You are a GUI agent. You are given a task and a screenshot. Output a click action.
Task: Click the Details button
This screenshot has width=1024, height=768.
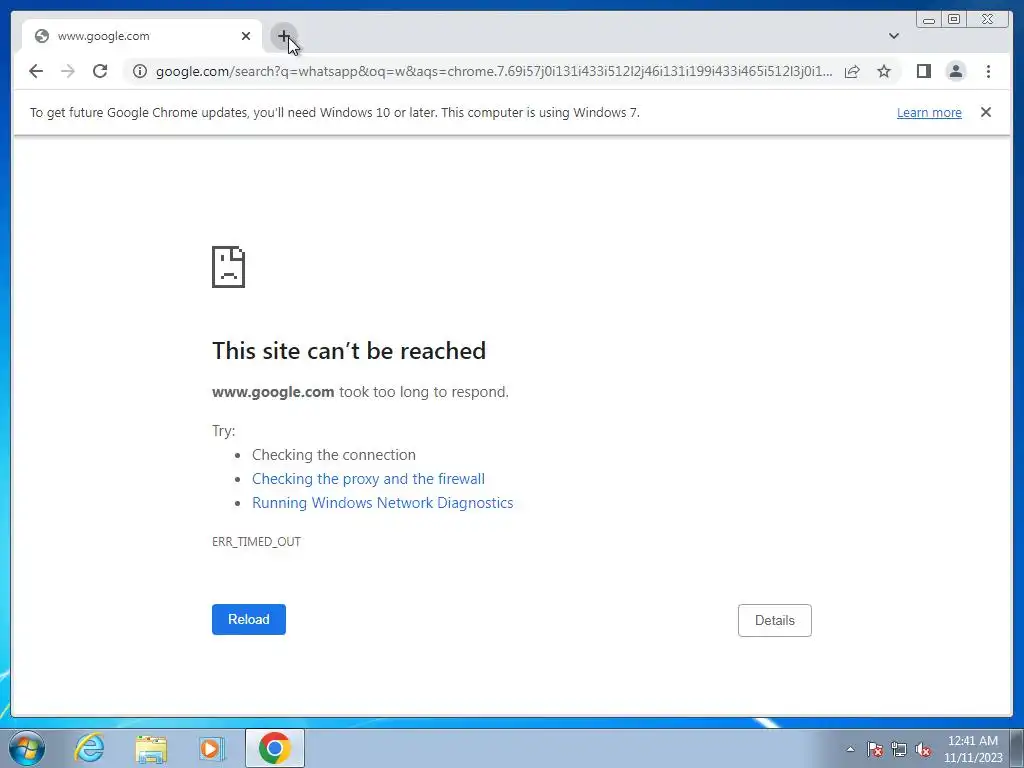tap(775, 620)
